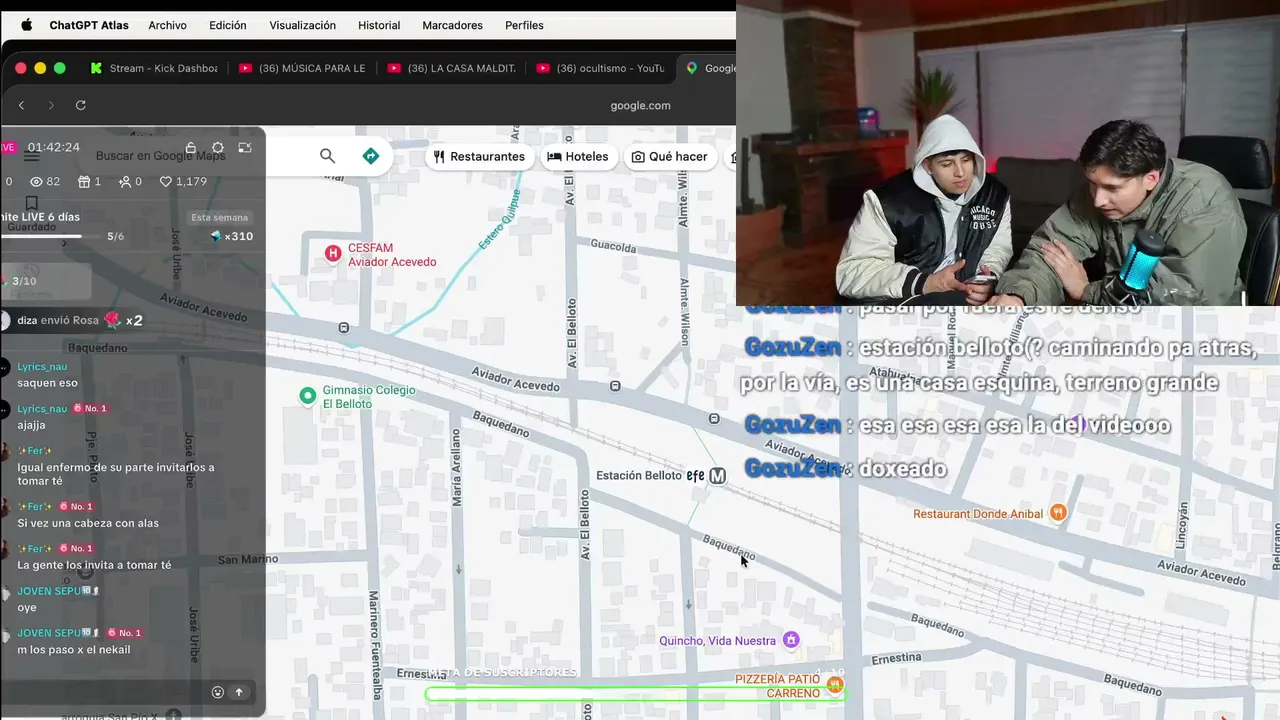Open the Marcadores menu
Image resolution: width=1280 pixels, height=720 pixels.
pos(452,25)
